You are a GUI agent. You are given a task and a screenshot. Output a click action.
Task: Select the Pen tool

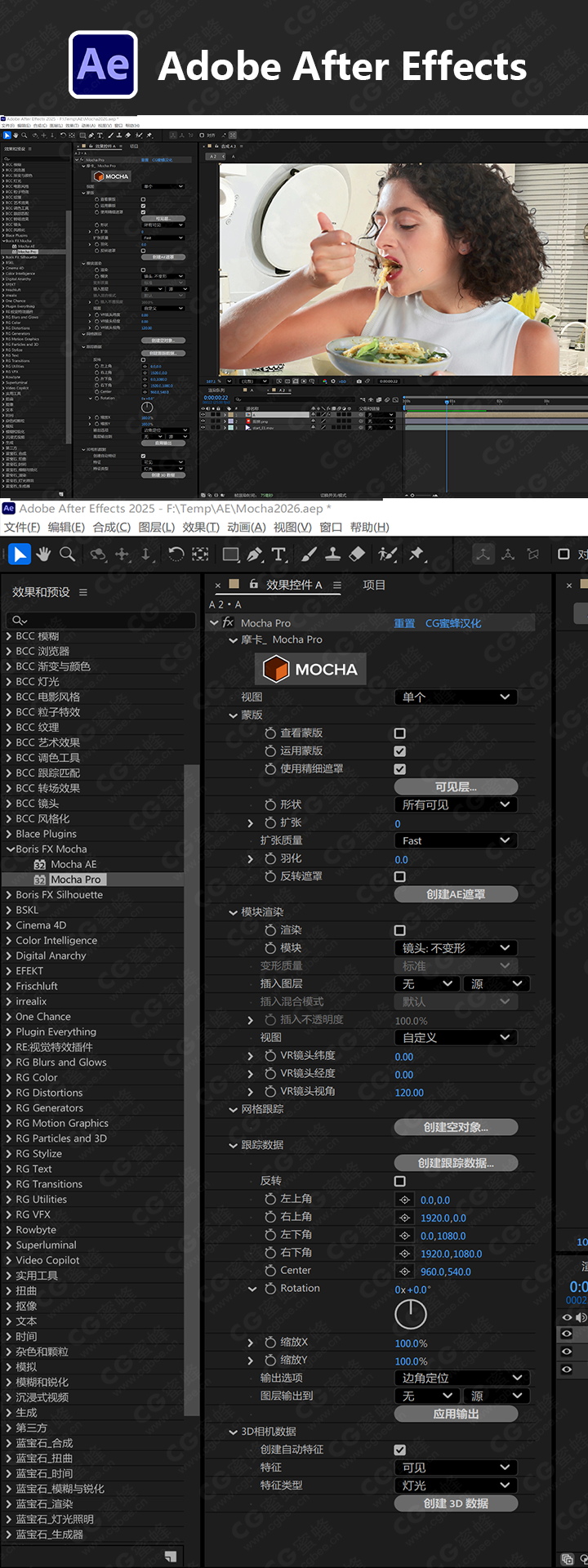[255, 555]
